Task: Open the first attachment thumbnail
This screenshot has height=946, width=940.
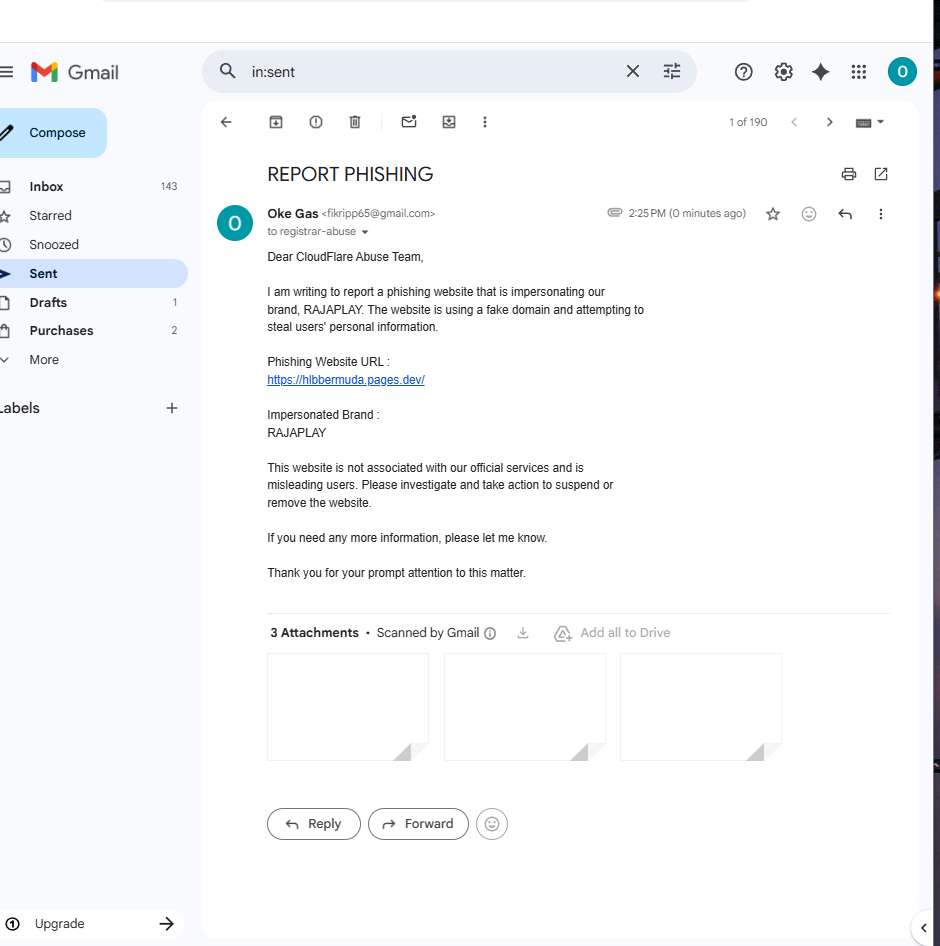Action: click(348, 707)
